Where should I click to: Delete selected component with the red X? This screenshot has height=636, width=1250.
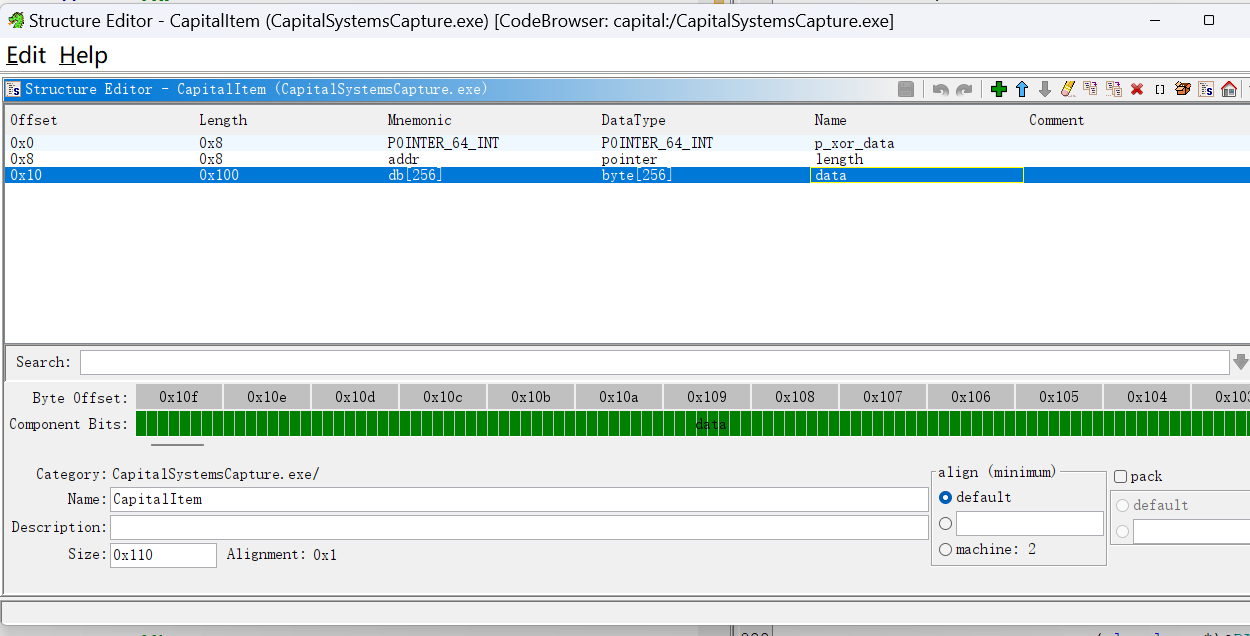[x=1137, y=90]
